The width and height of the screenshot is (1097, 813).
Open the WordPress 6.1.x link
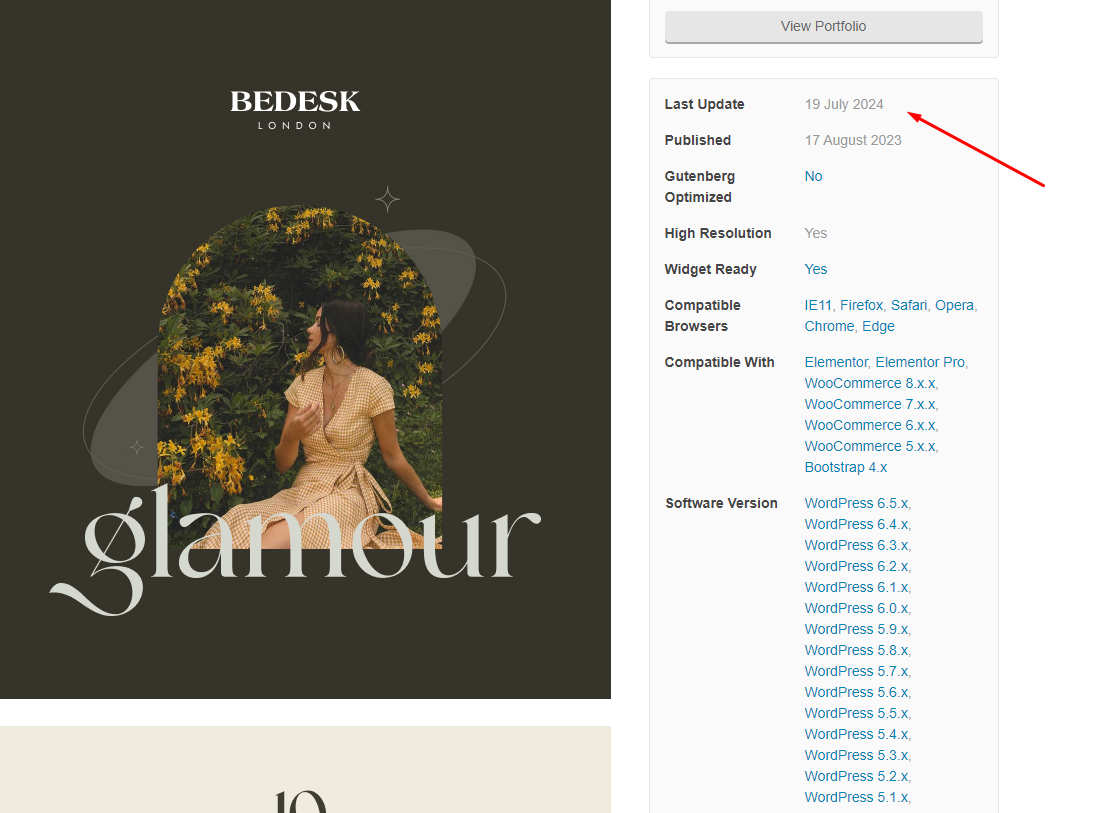856,588
